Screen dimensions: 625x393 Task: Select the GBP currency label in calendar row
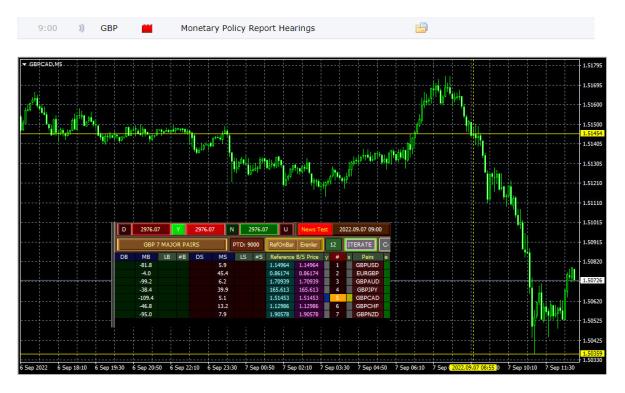pos(109,28)
